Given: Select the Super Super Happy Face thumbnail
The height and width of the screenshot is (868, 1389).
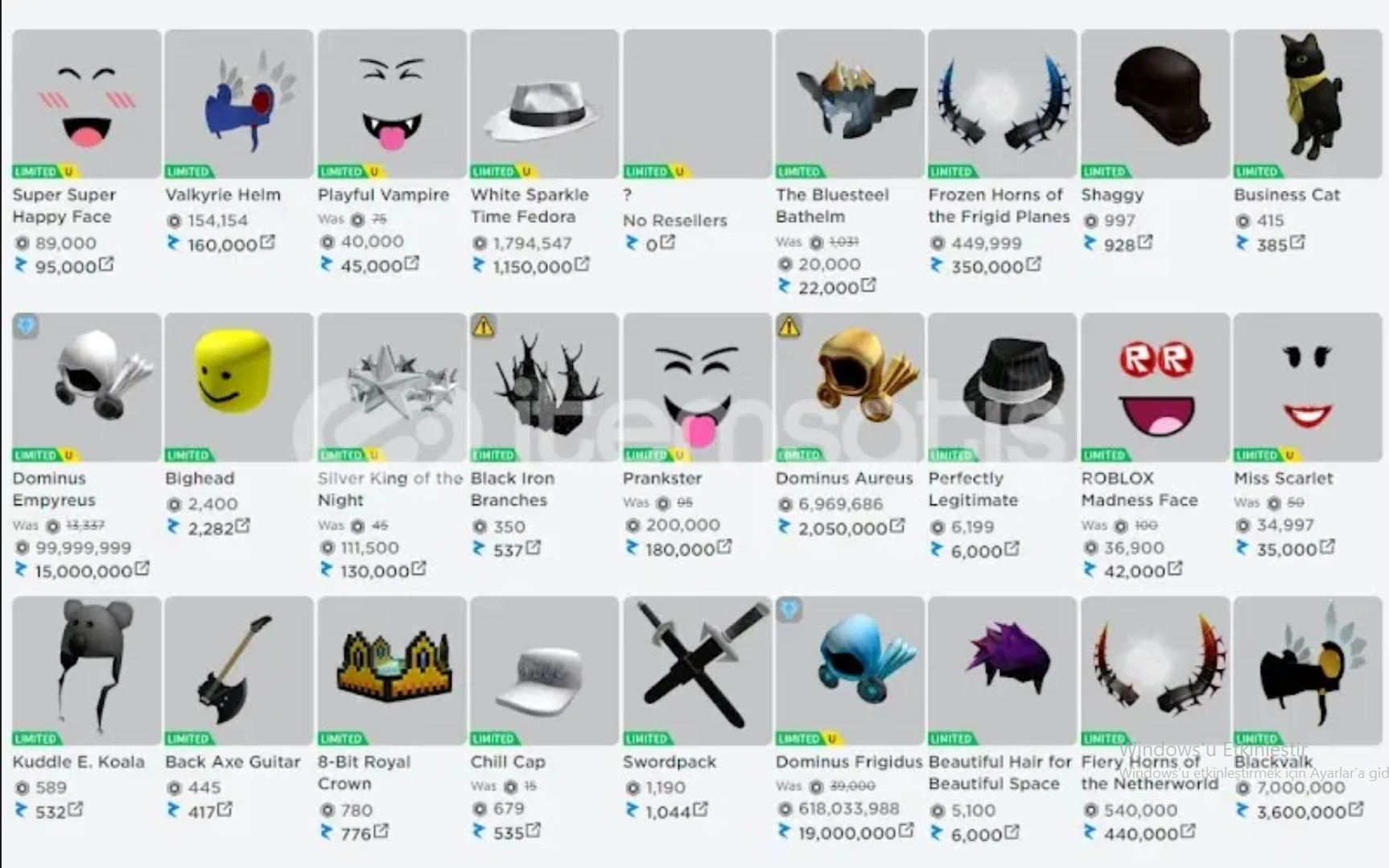Looking at the screenshot, I should tap(86, 104).
